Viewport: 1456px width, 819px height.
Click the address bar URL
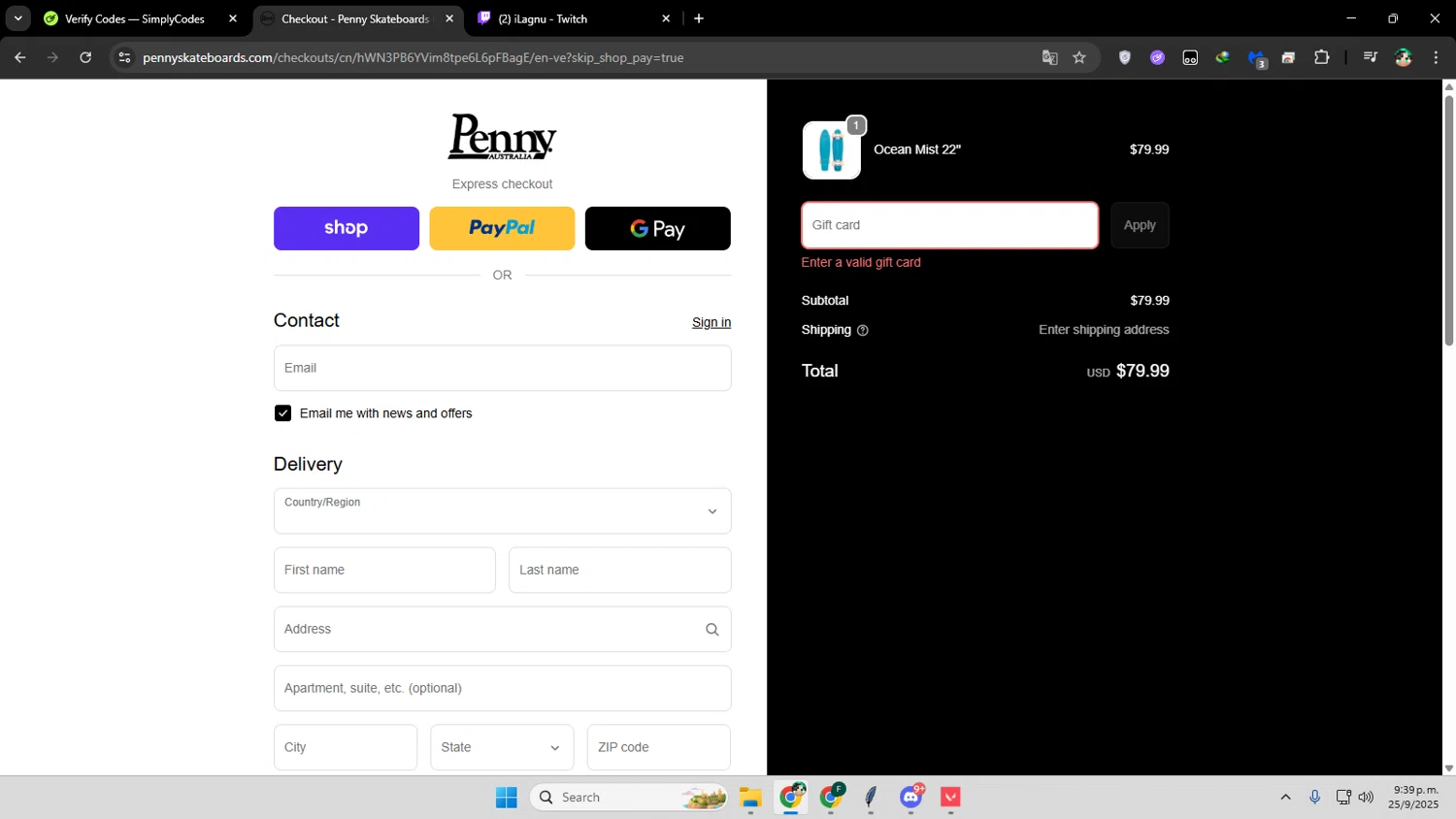413,57
